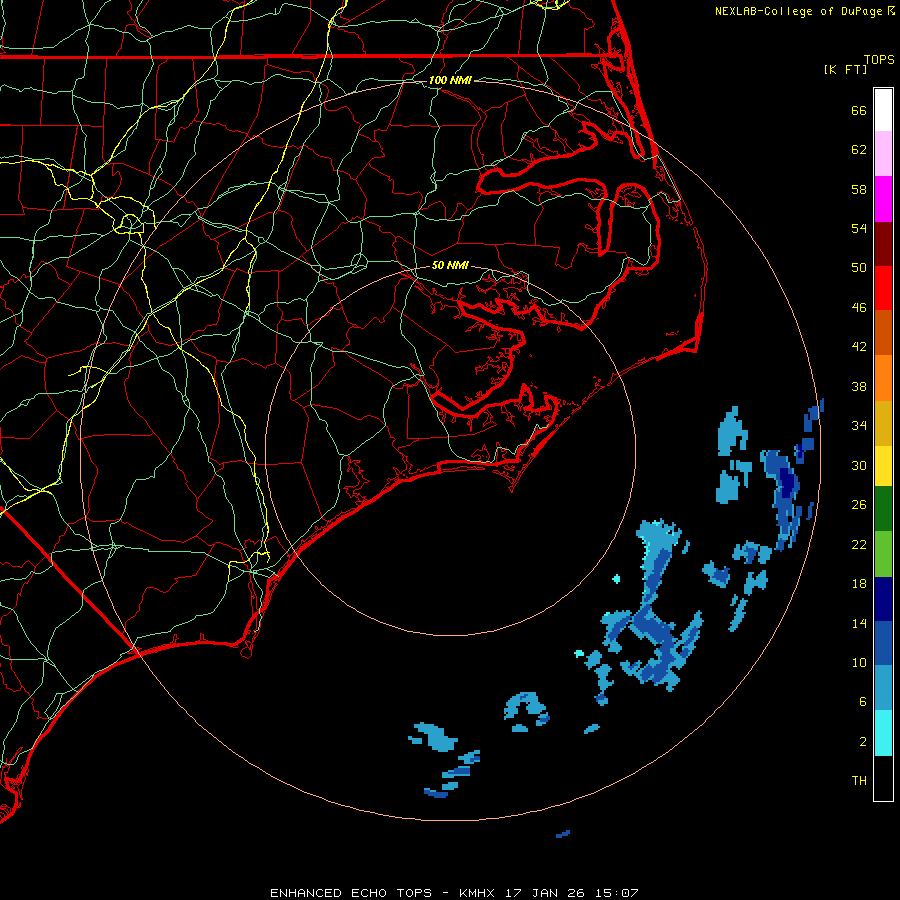Click the '66' legend value

pyautogui.click(x=859, y=110)
